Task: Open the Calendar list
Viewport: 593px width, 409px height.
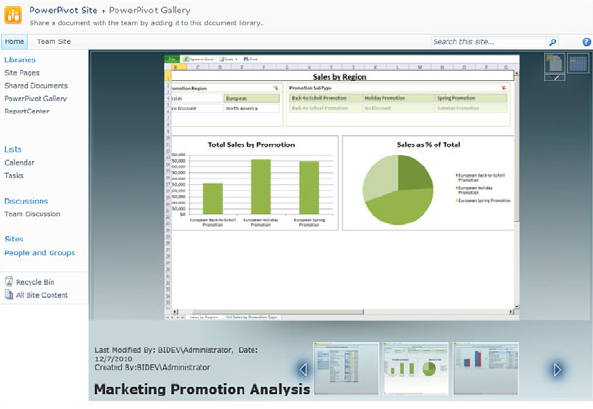Action: tap(19, 163)
